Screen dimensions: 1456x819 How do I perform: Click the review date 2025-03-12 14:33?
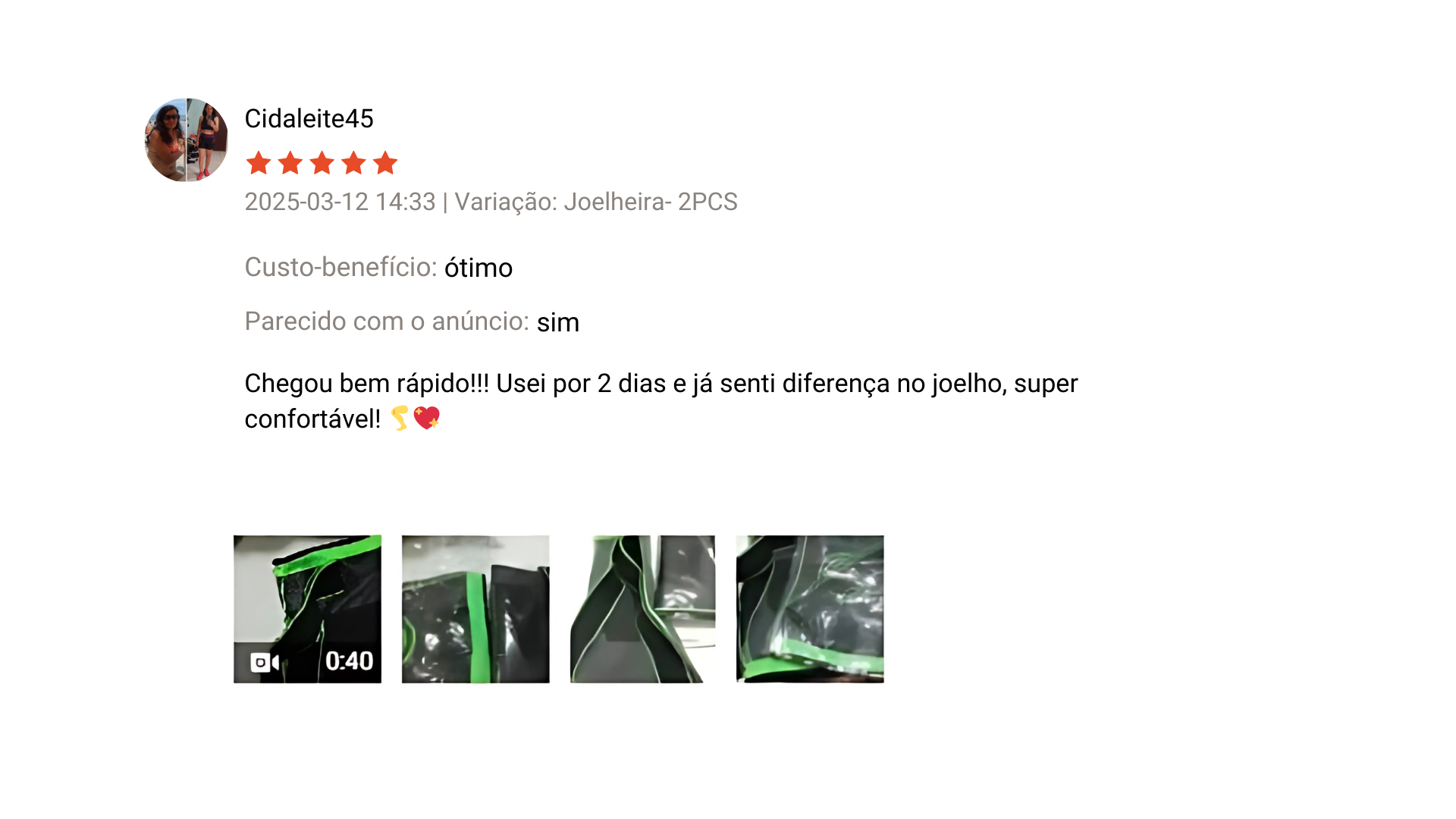coord(340,202)
